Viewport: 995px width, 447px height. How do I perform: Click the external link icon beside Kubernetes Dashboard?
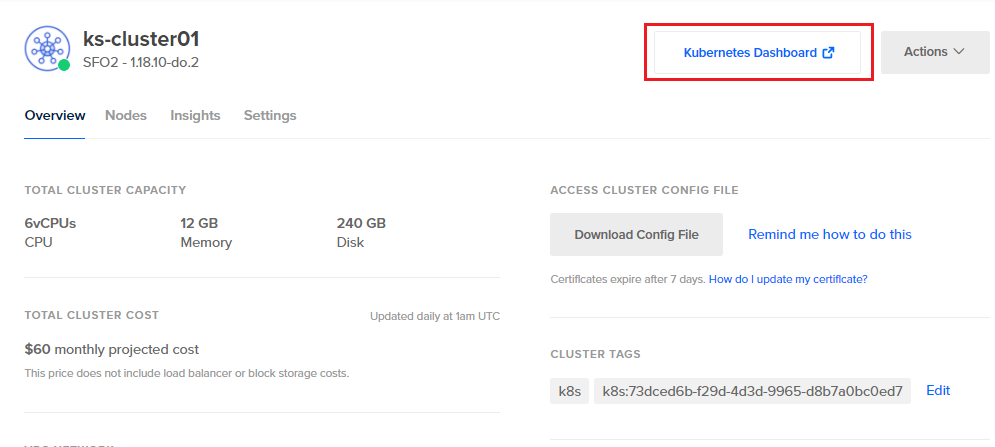point(827,53)
